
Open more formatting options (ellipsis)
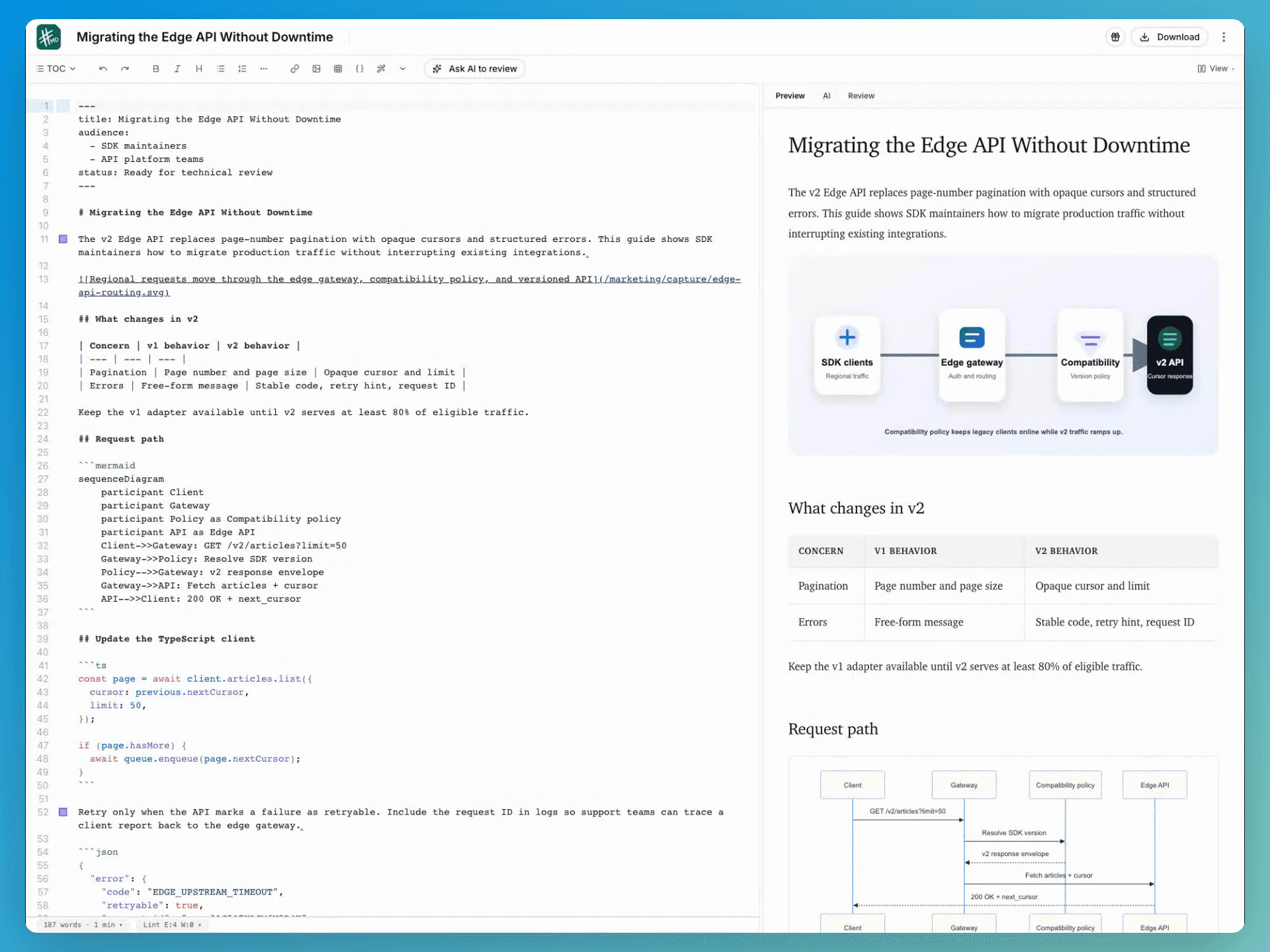[x=264, y=69]
